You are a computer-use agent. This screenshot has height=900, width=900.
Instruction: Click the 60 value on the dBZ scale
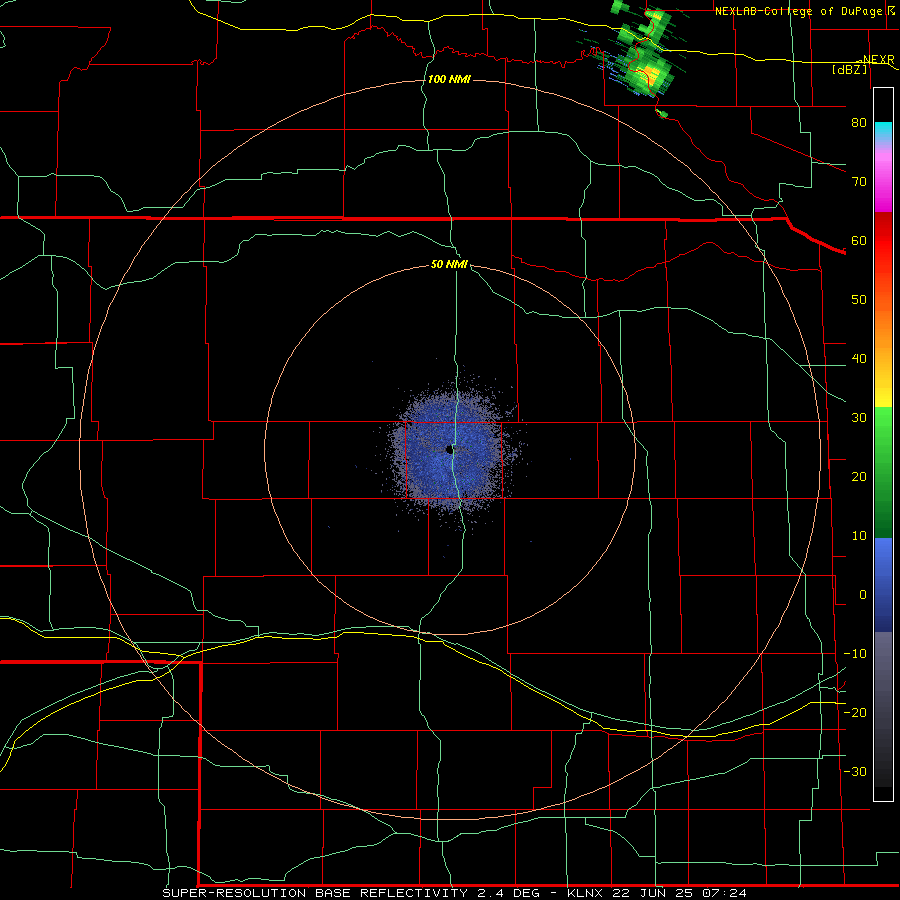pyautogui.click(x=859, y=240)
